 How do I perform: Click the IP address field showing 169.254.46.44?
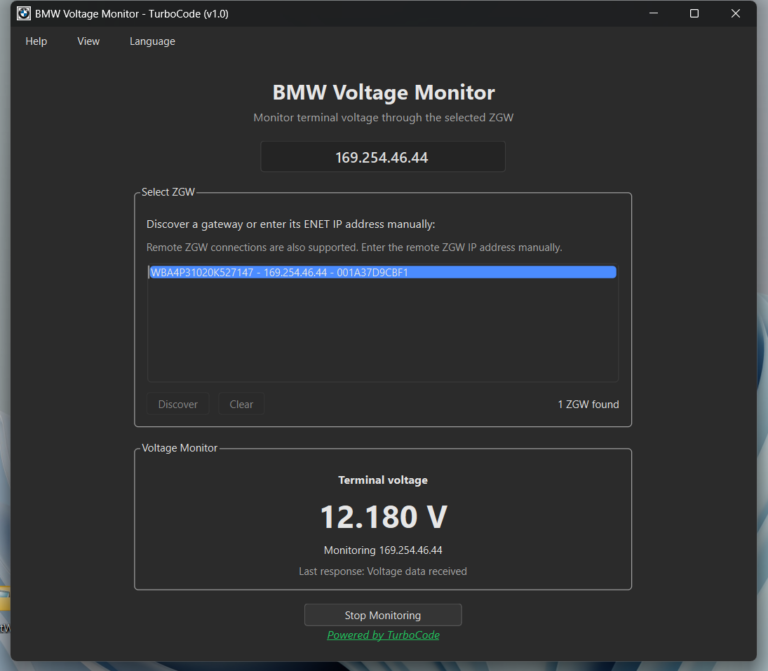[x=383, y=157]
